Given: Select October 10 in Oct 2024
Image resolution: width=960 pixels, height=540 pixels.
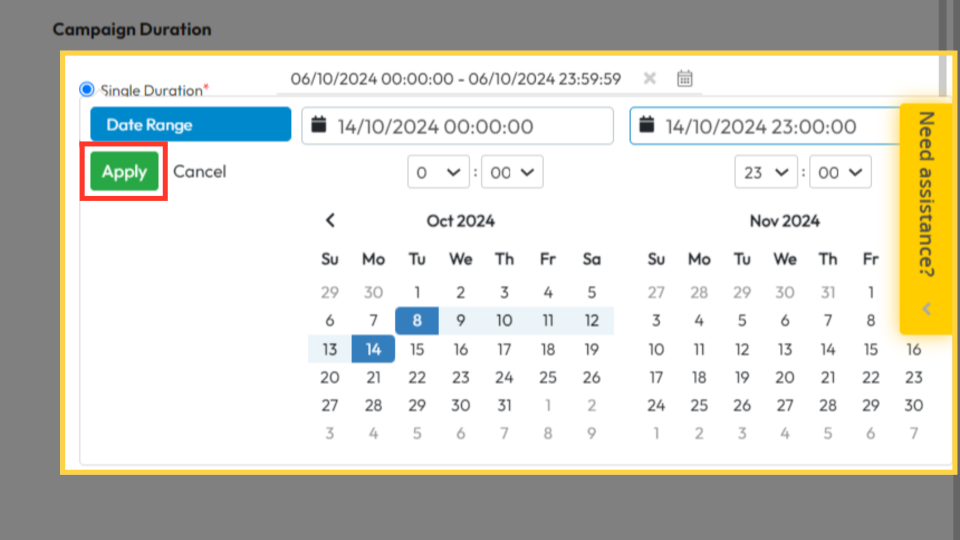Looking at the screenshot, I should (504, 320).
